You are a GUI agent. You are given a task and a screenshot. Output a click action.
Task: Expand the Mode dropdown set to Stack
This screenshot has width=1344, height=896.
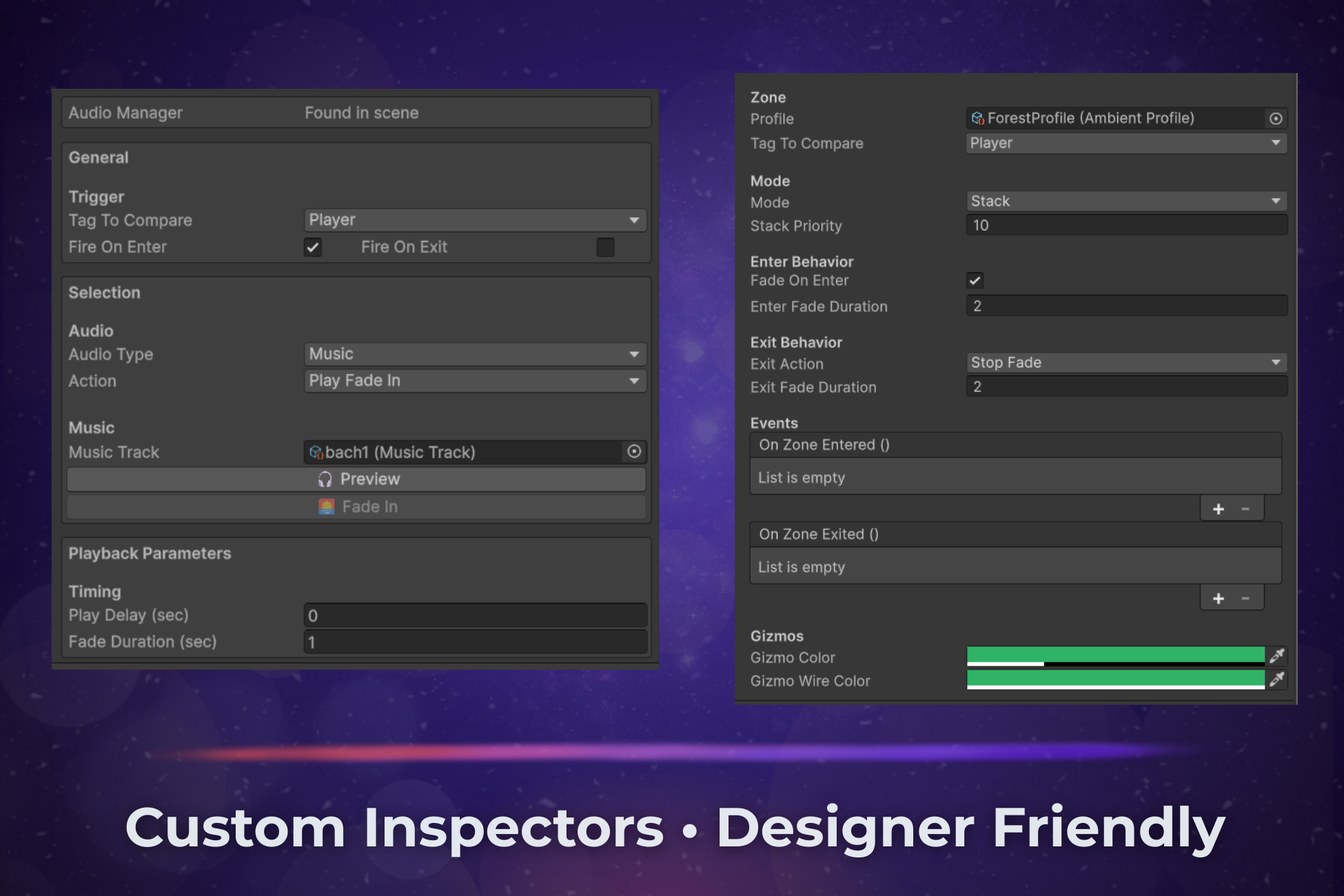[x=1126, y=201]
